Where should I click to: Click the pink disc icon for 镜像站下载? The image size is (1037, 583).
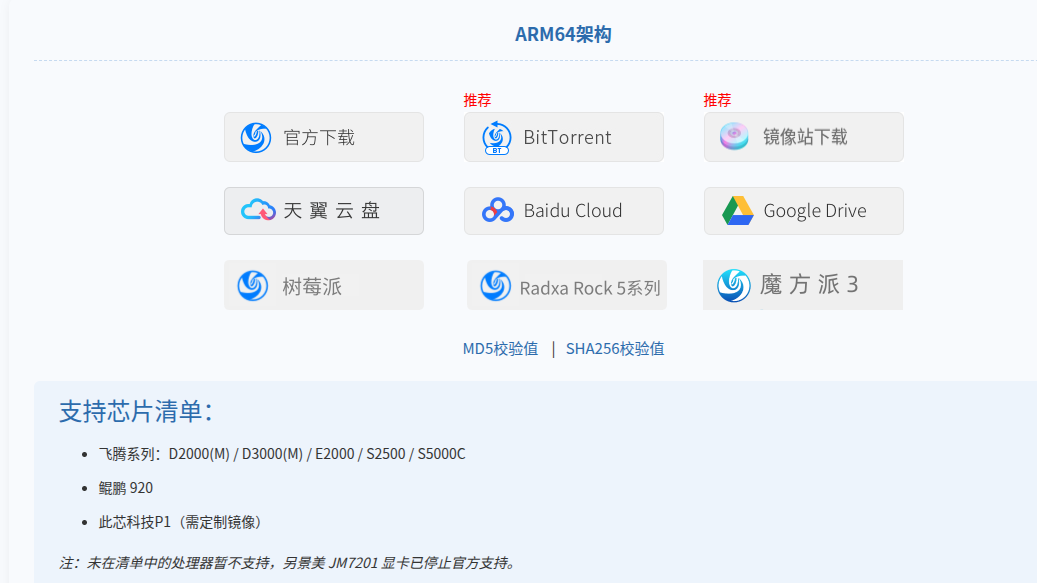point(734,137)
